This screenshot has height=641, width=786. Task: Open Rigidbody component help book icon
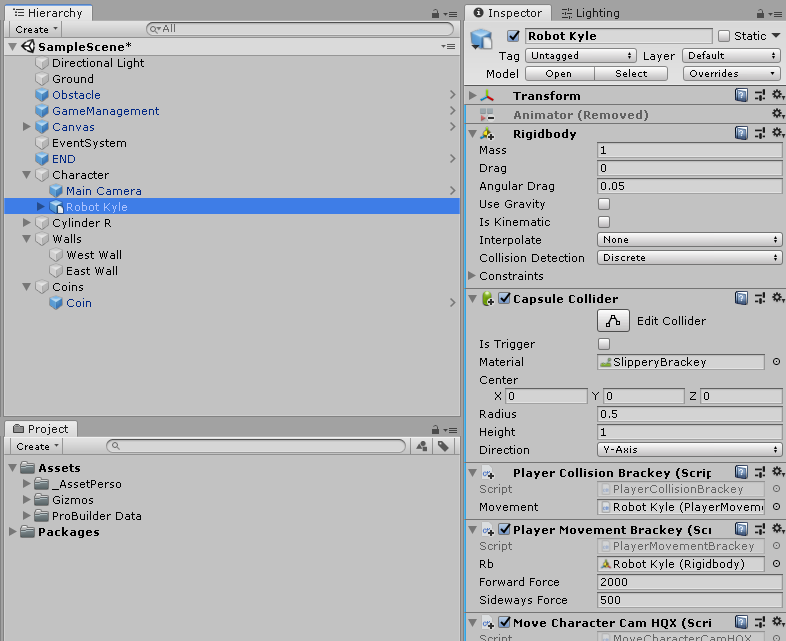(741, 133)
